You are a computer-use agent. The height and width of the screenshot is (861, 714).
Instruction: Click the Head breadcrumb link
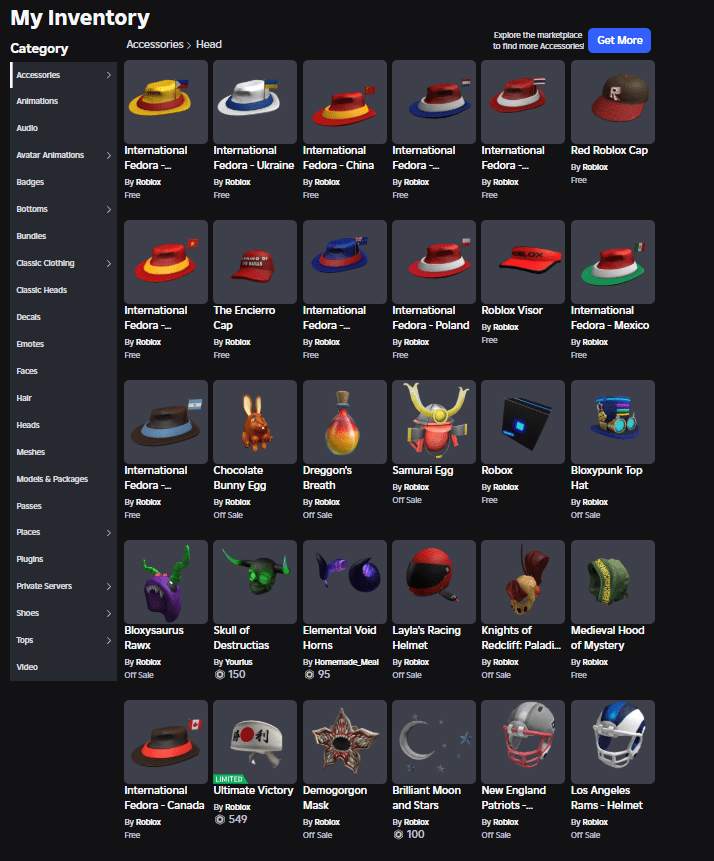click(x=209, y=44)
